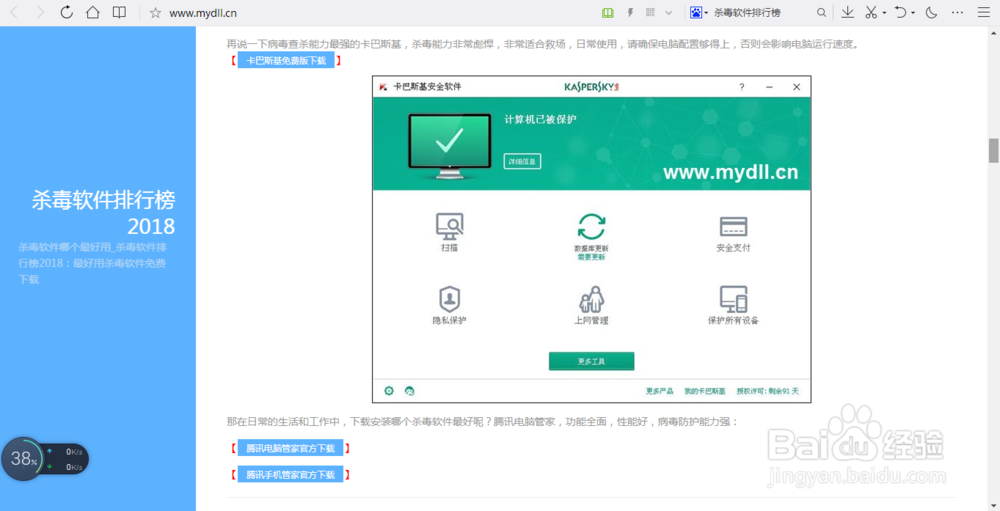Viewport: 1000px width, 511px height.
Task: Click the magnifier search icon
Action: [821, 13]
